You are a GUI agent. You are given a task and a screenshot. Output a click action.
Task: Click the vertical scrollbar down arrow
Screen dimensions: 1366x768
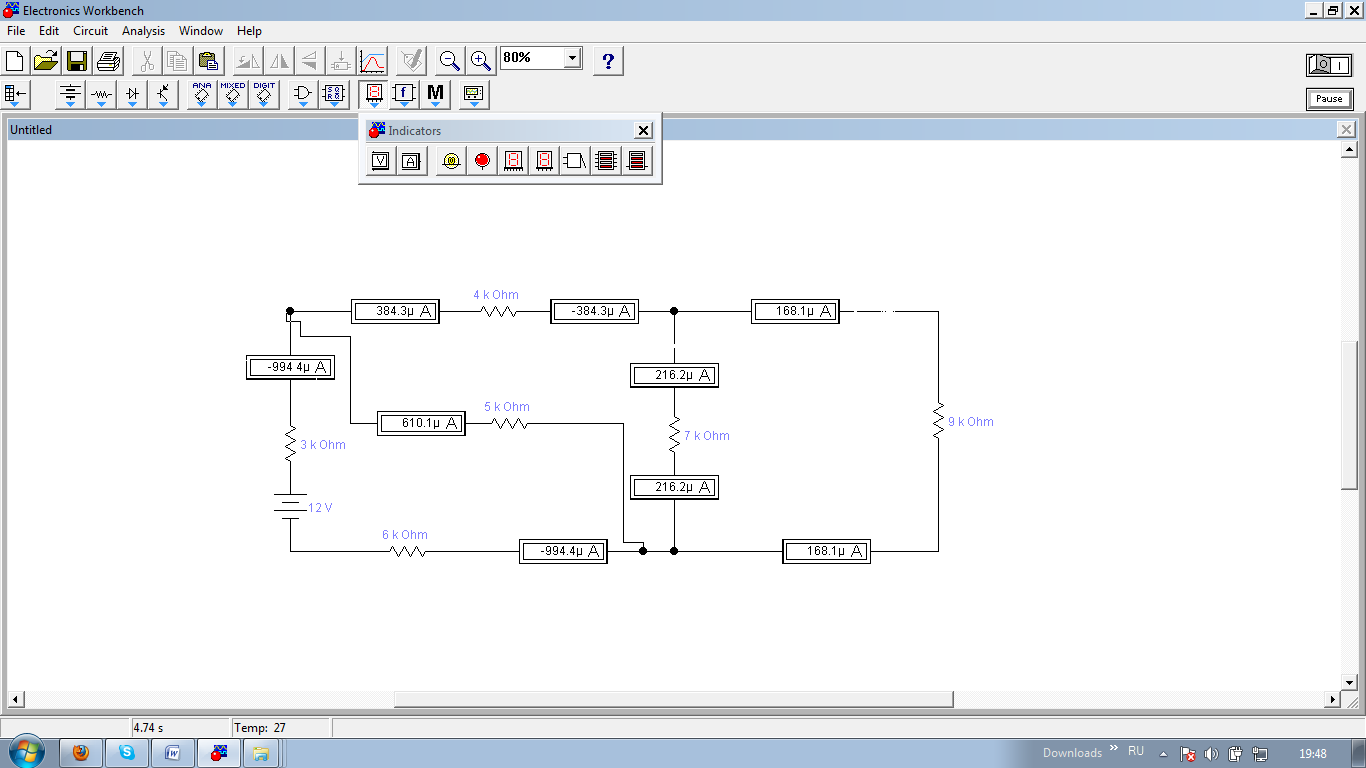[x=1349, y=682]
